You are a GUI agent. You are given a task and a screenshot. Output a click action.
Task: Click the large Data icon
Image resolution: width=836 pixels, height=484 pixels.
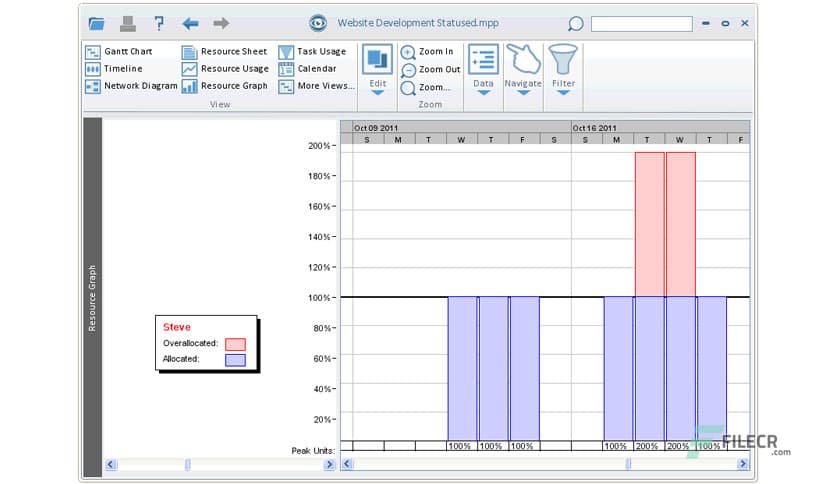[483, 59]
